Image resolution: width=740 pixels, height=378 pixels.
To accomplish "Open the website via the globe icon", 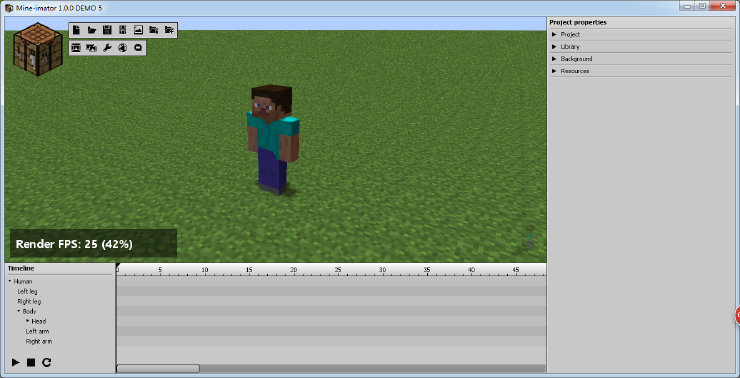I will [x=123, y=48].
